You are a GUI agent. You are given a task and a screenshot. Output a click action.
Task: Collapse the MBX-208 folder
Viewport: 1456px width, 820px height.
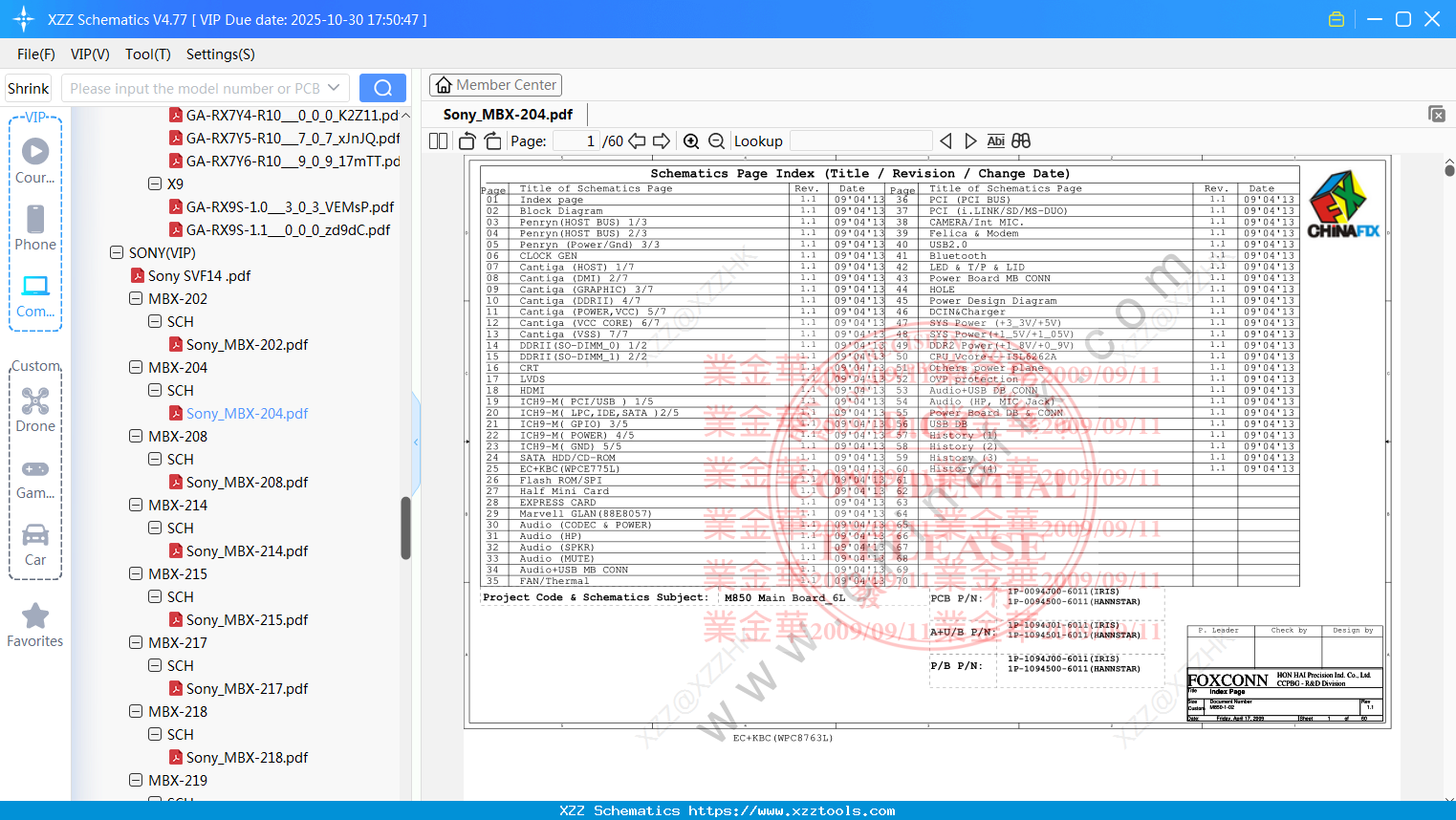136,436
